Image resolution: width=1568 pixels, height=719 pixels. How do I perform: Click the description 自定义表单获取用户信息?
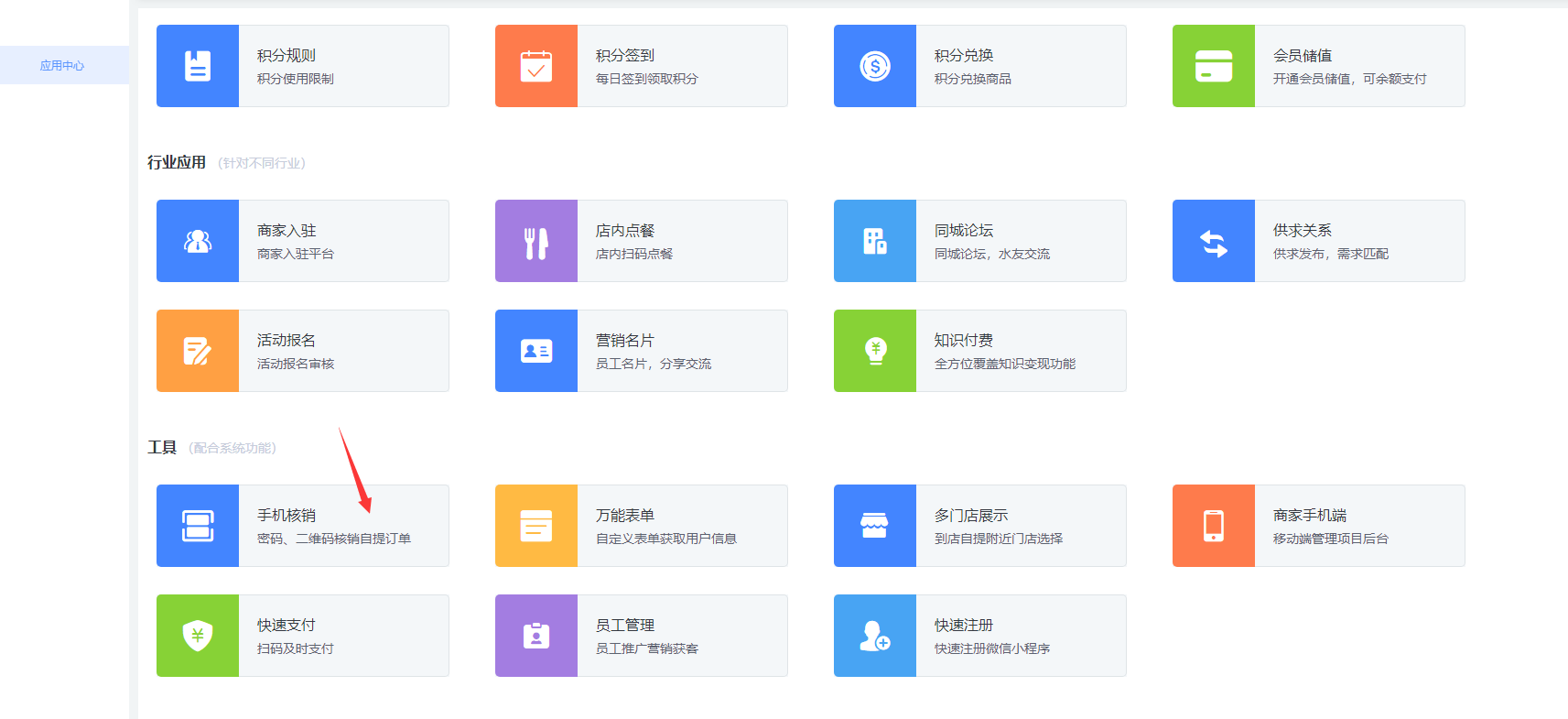click(x=666, y=539)
